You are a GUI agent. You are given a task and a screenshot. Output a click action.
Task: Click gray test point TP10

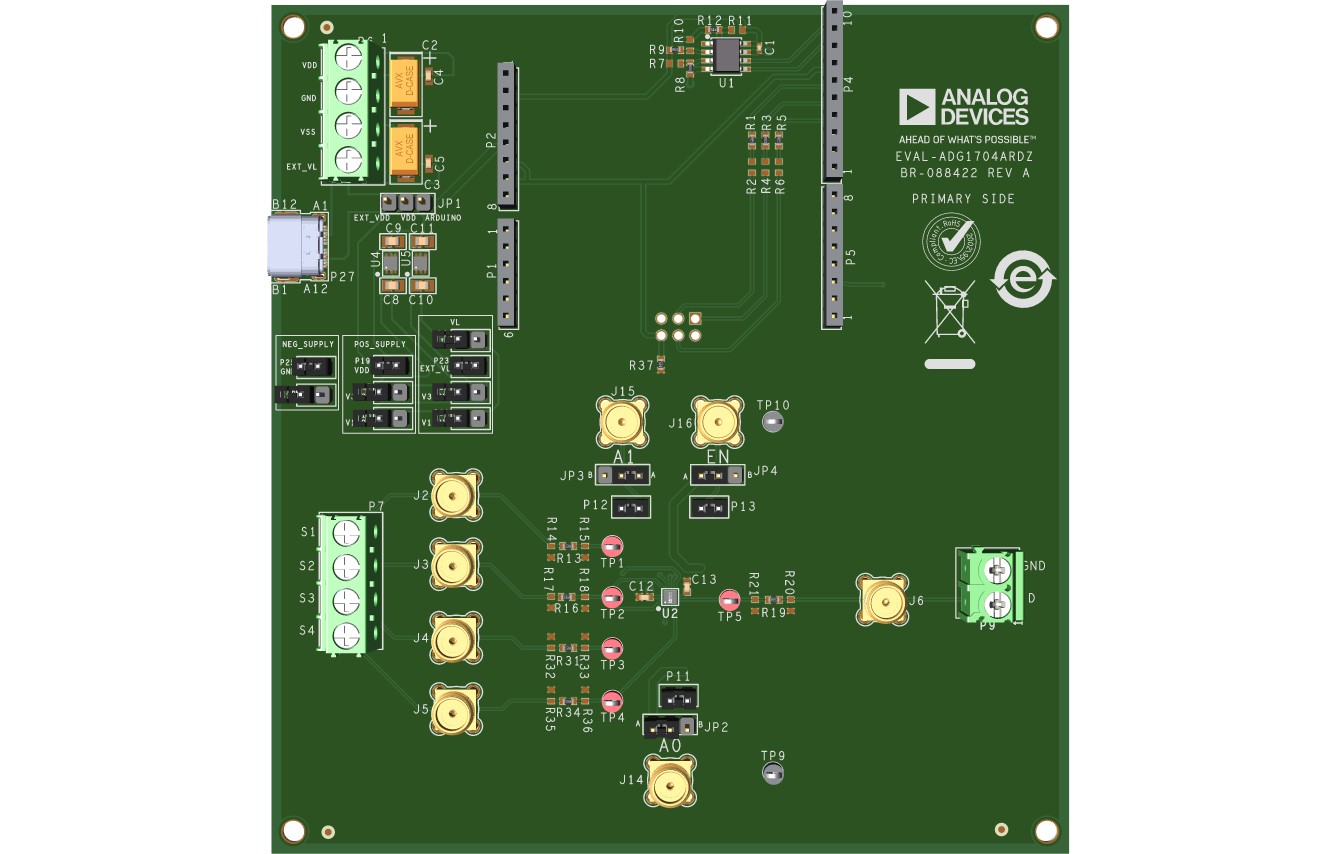pyautogui.click(x=772, y=422)
